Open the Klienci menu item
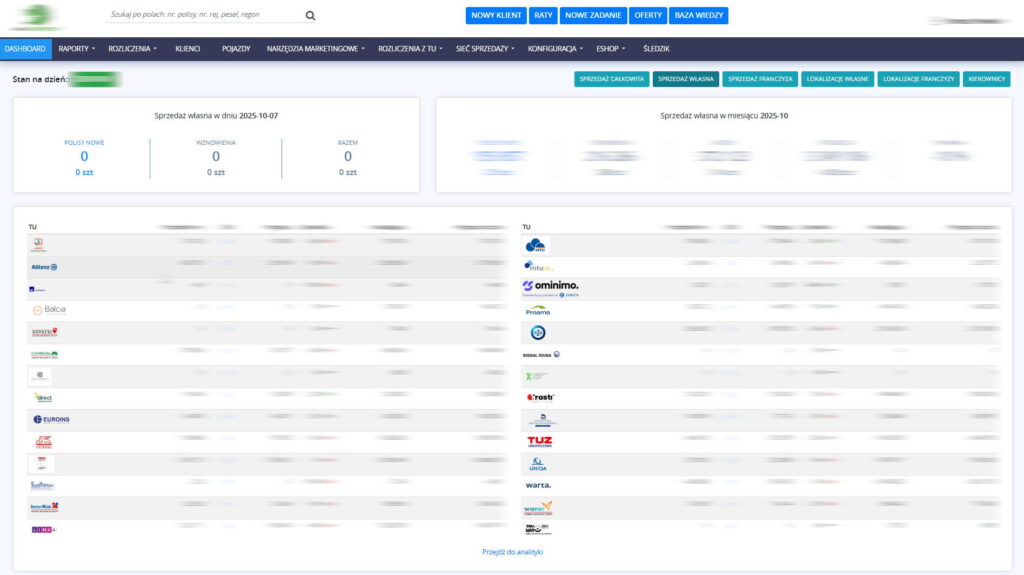1024x575 pixels. 188,48
